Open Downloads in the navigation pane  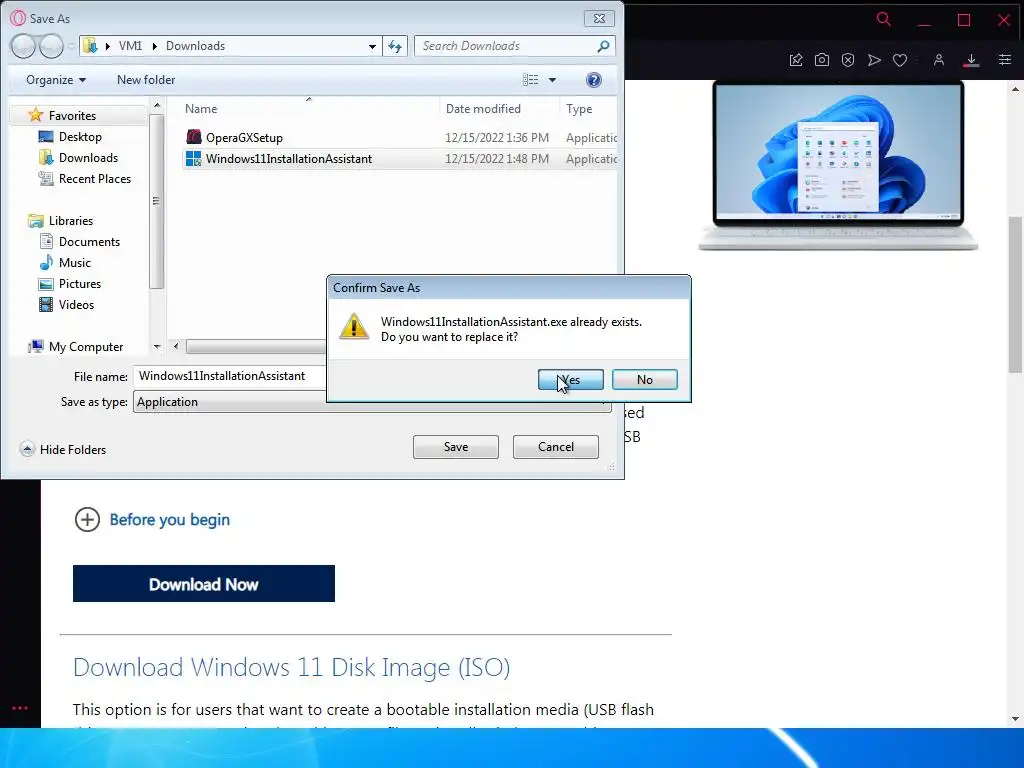pyautogui.click(x=88, y=157)
